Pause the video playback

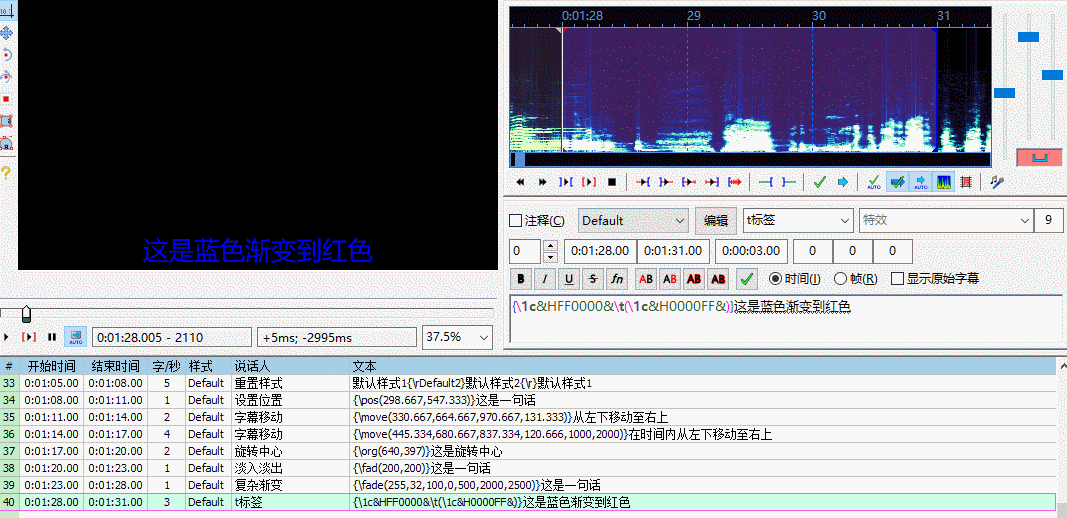pyautogui.click(x=52, y=337)
